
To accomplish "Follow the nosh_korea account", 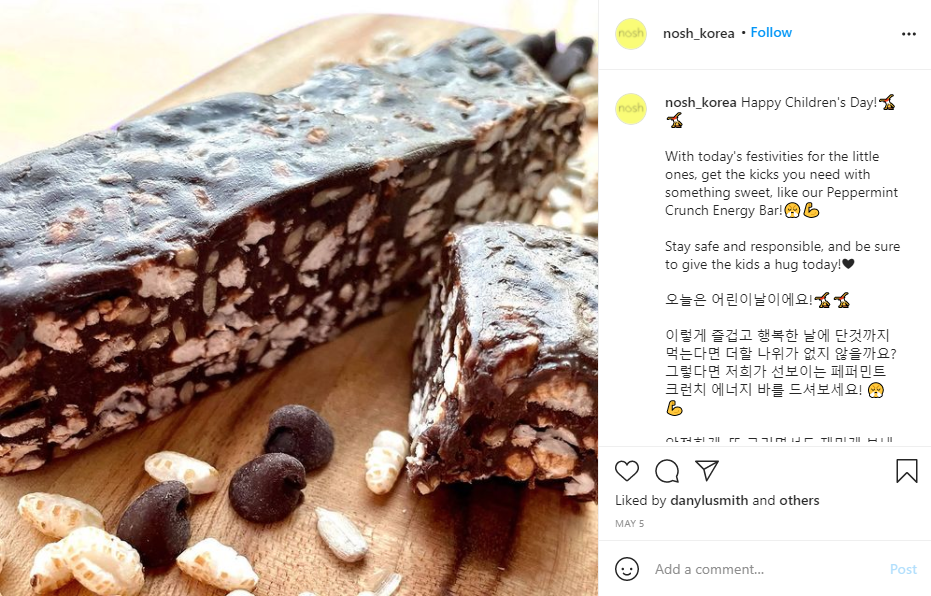I will (x=771, y=33).
